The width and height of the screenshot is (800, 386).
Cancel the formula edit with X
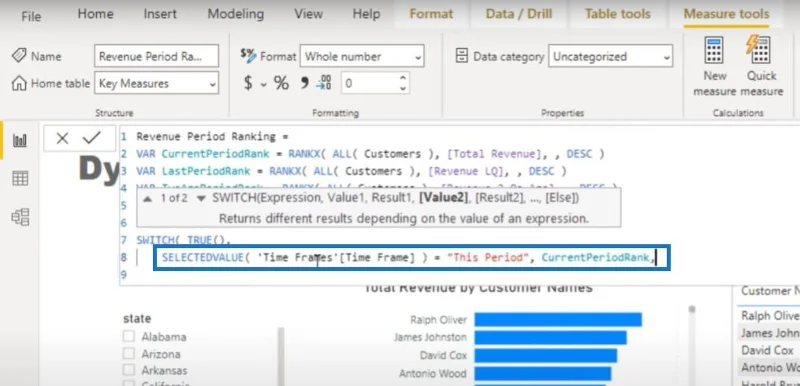(x=62, y=138)
